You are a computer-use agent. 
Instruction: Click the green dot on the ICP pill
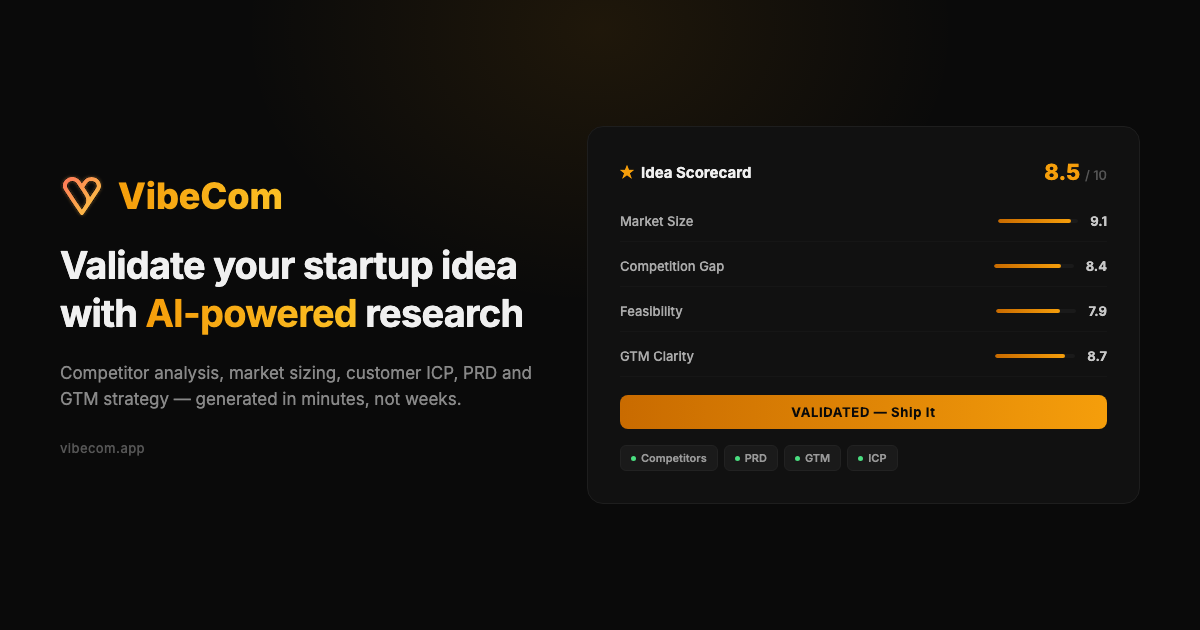pyautogui.click(x=859, y=458)
